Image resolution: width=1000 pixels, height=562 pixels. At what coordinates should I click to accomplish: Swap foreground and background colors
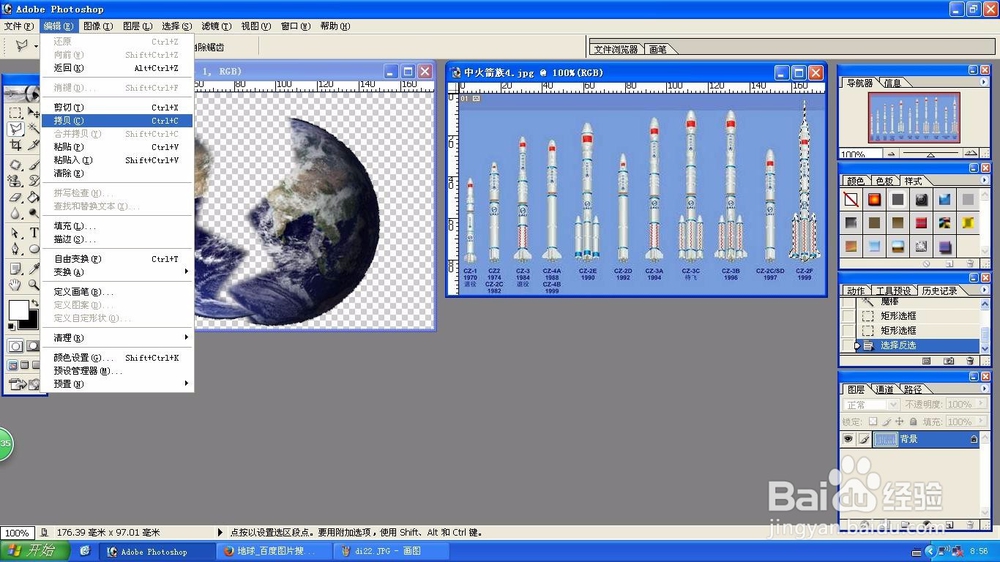[34, 304]
